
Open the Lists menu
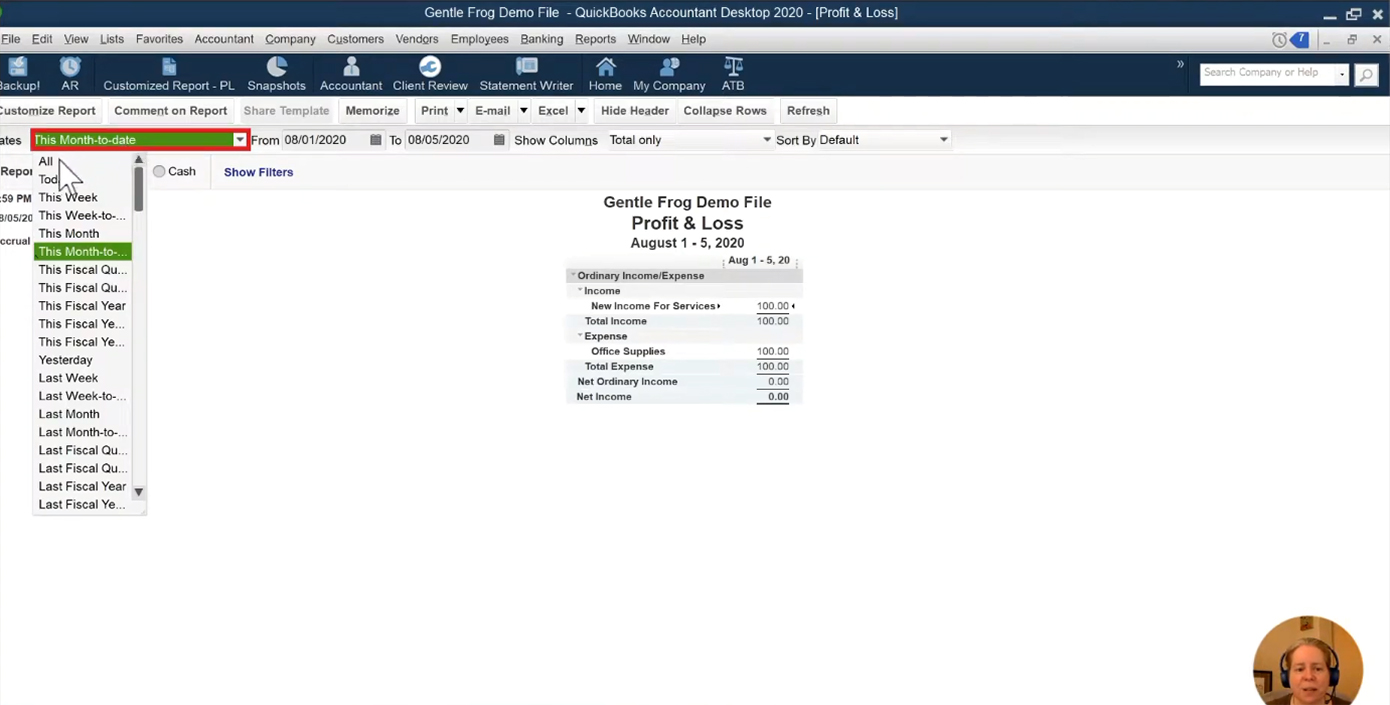click(x=112, y=39)
